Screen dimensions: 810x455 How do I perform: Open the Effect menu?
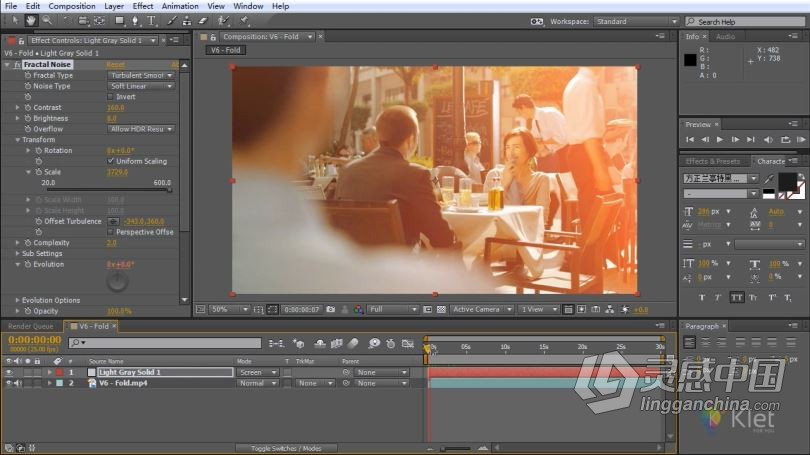pos(143,6)
